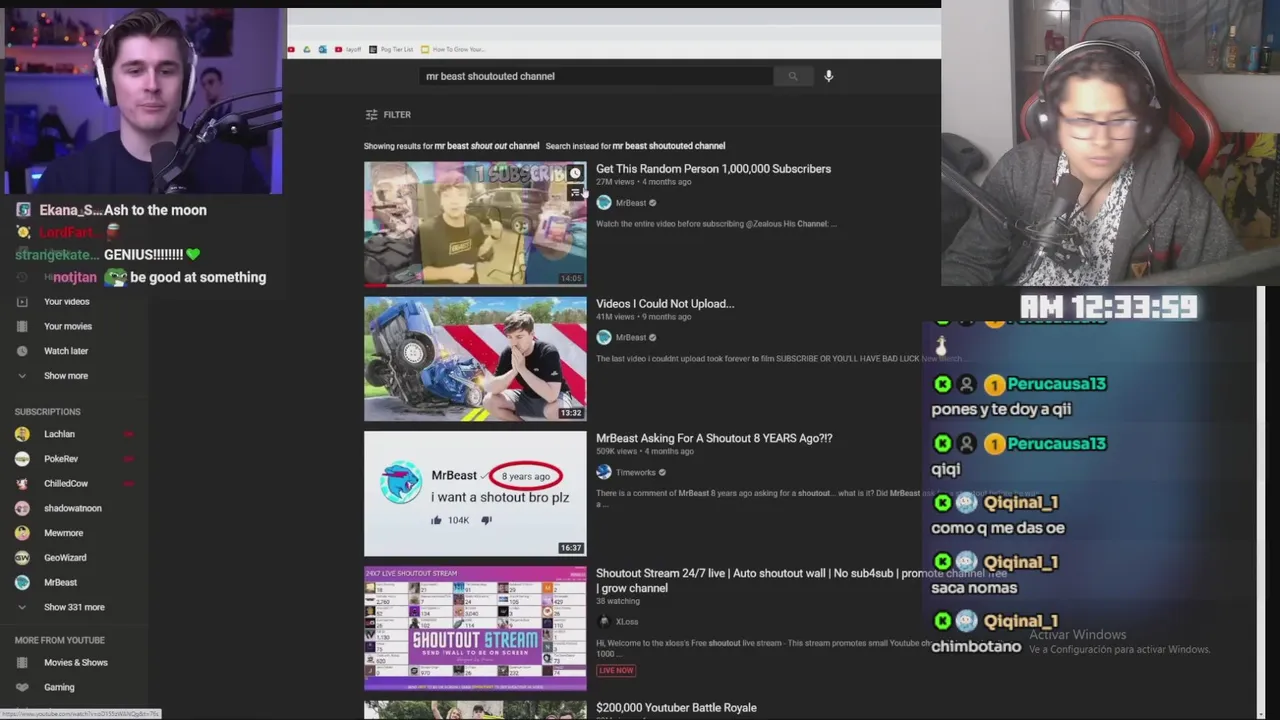
Task: Open ChilledCow channel avatar
Action: click(x=22, y=483)
